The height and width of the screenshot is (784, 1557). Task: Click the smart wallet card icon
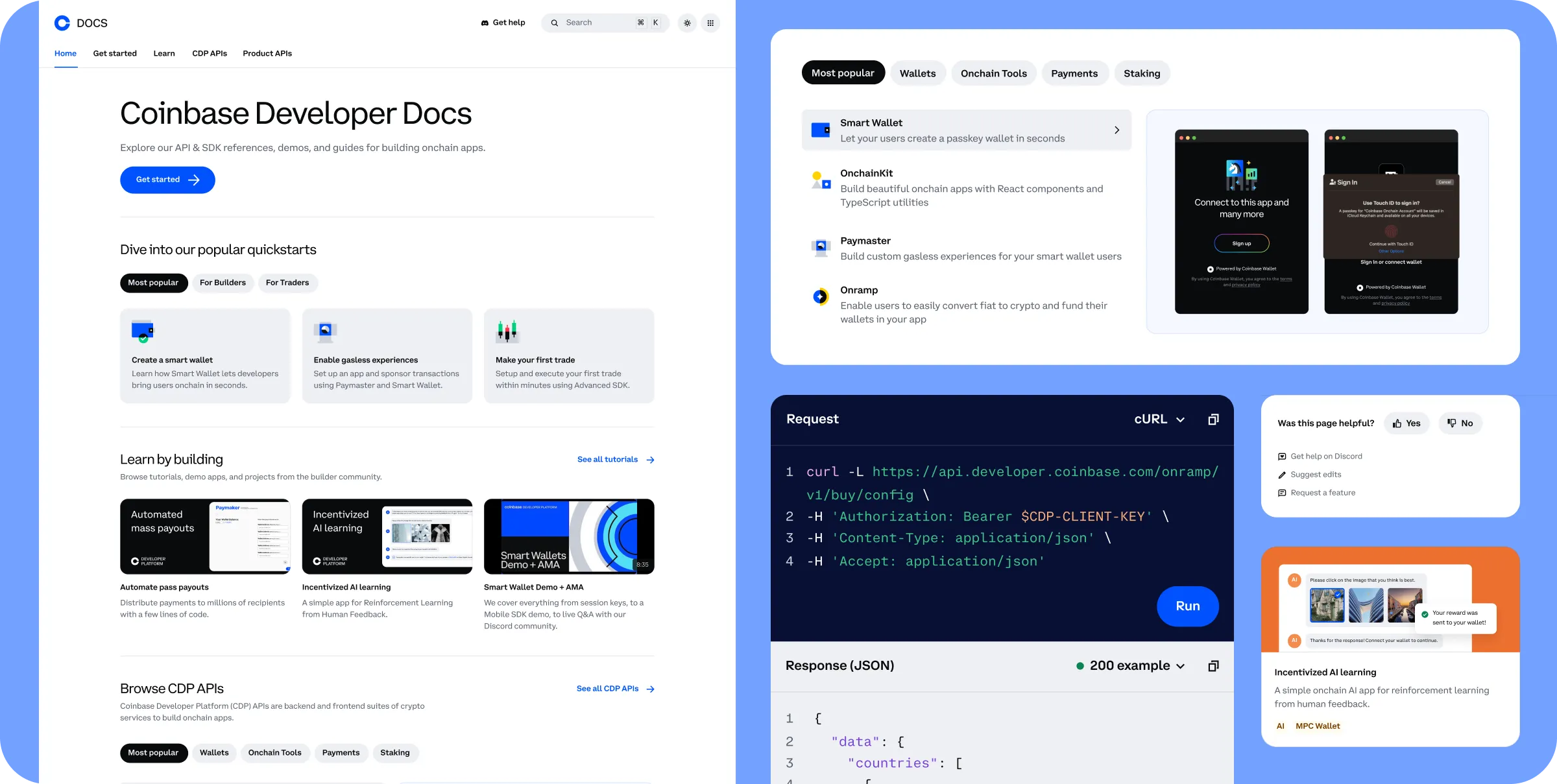tap(143, 331)
